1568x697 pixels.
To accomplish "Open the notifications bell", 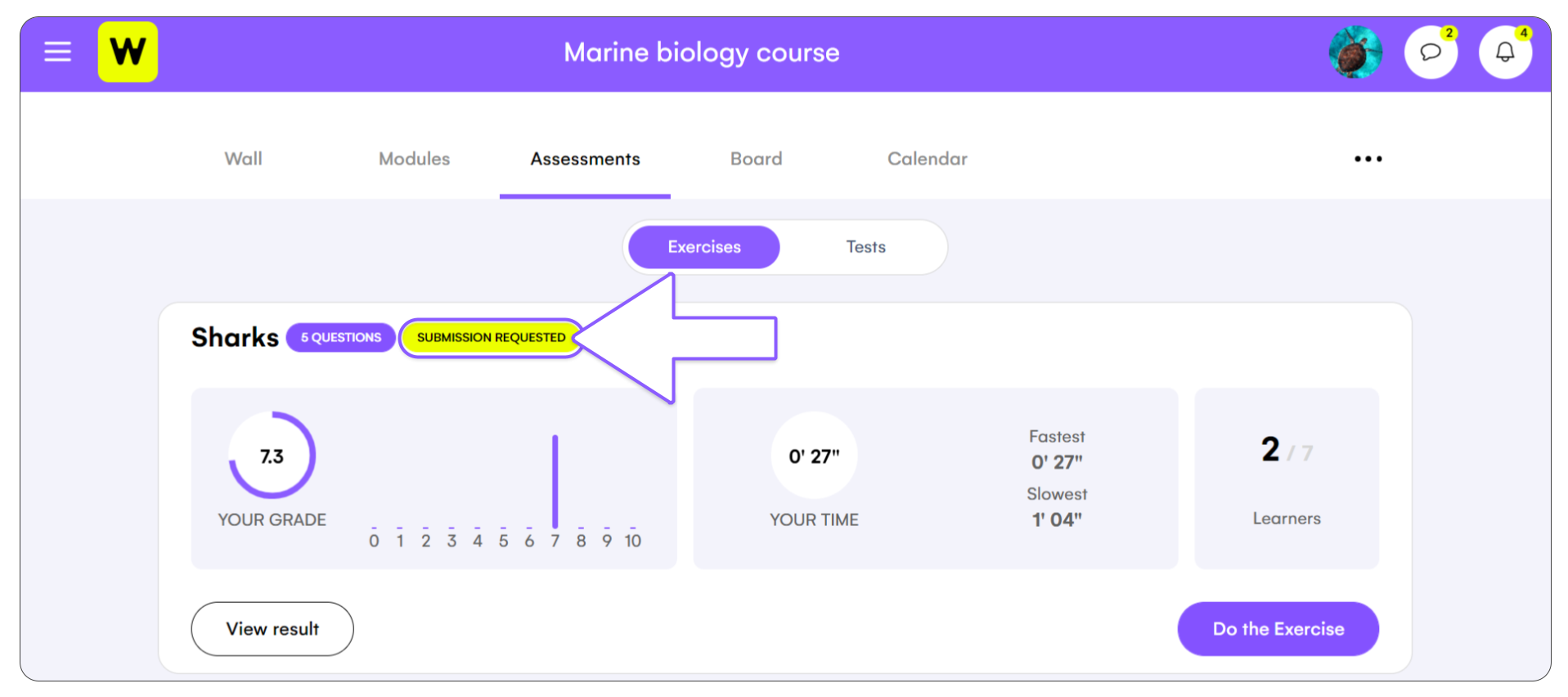I will (x=1505, y=52).
